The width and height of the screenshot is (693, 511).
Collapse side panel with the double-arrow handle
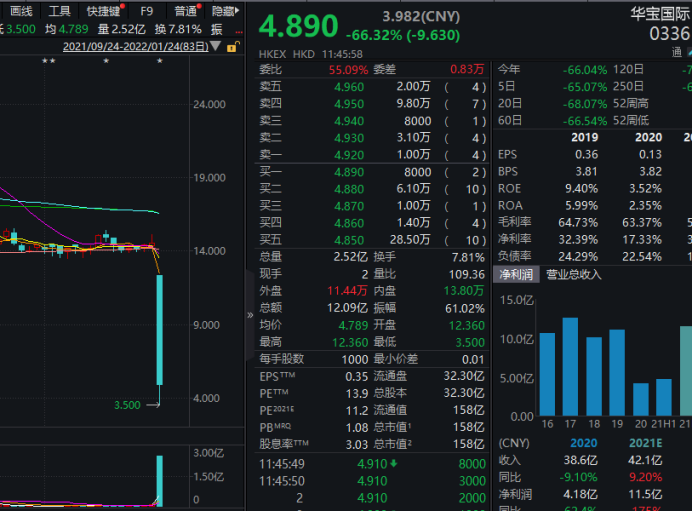pos(250,314)
